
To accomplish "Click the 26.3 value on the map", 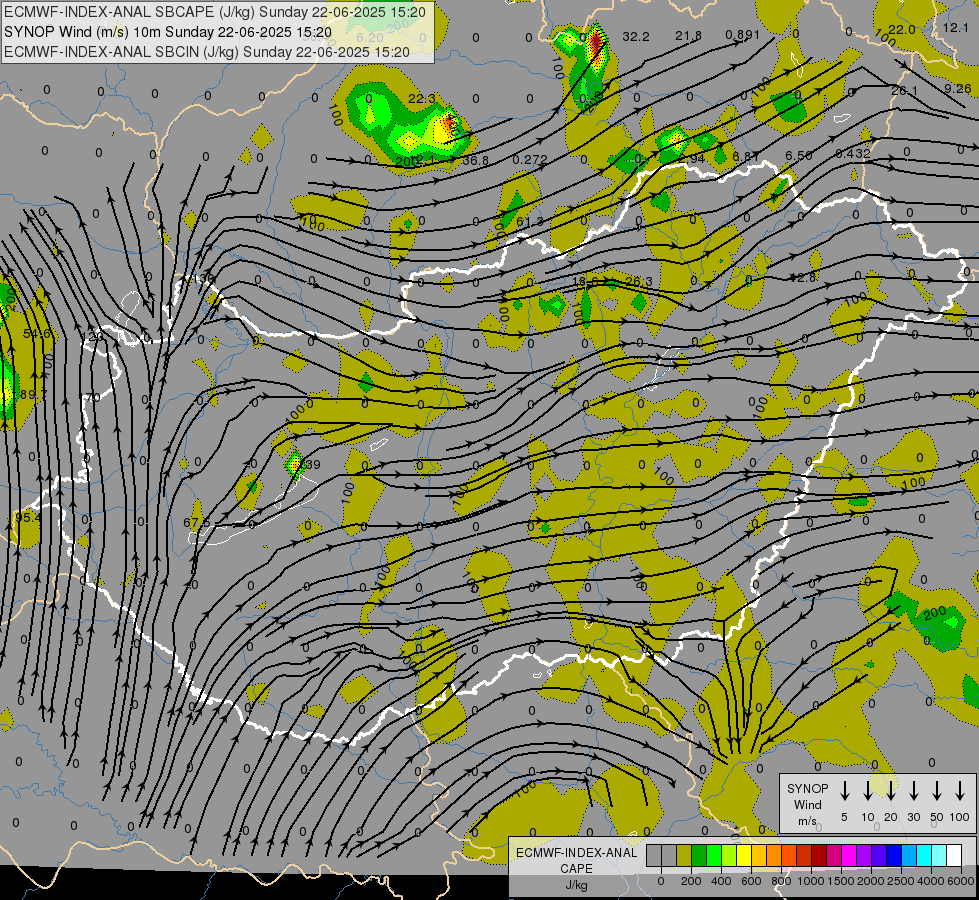I will click(x=639, y=282).
